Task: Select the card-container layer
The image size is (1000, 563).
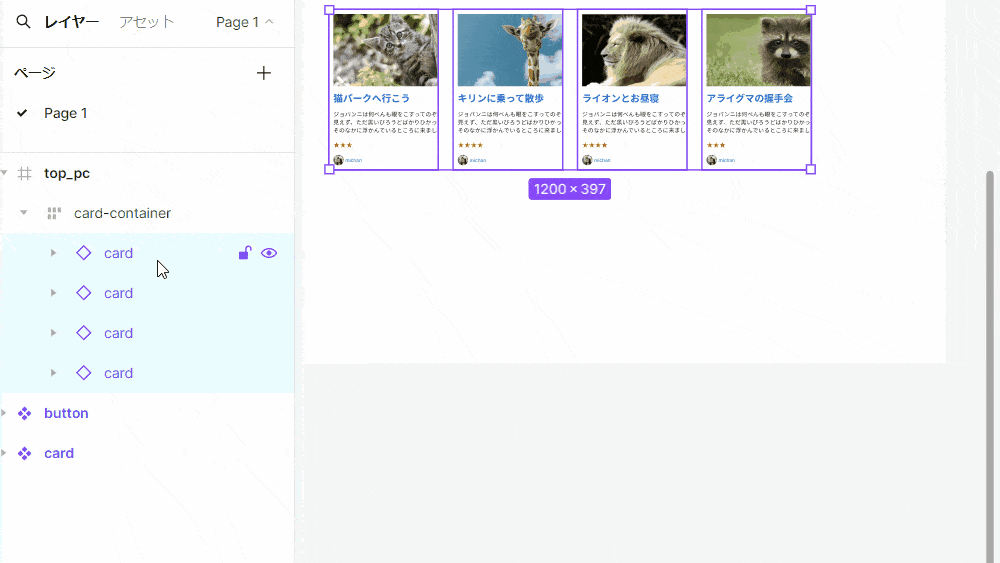Action: 122,213
